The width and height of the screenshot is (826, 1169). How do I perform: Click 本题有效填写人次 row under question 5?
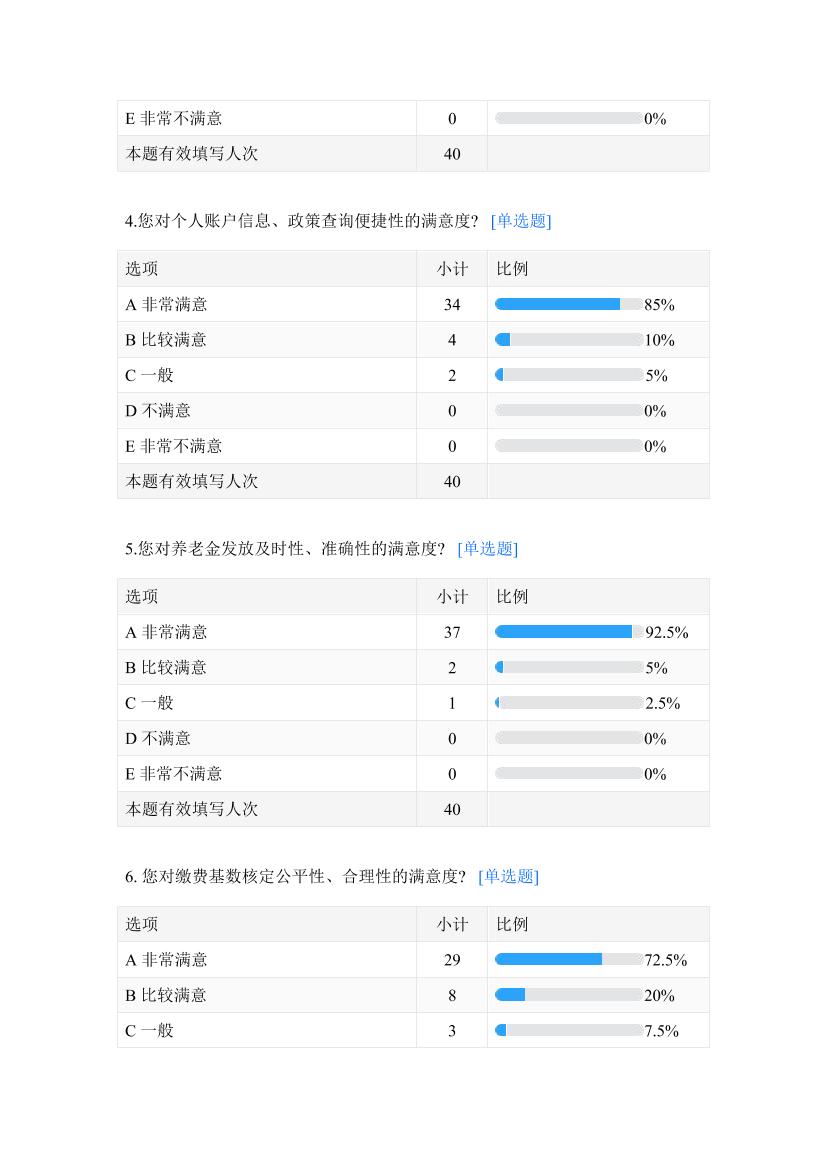[192, 809]
